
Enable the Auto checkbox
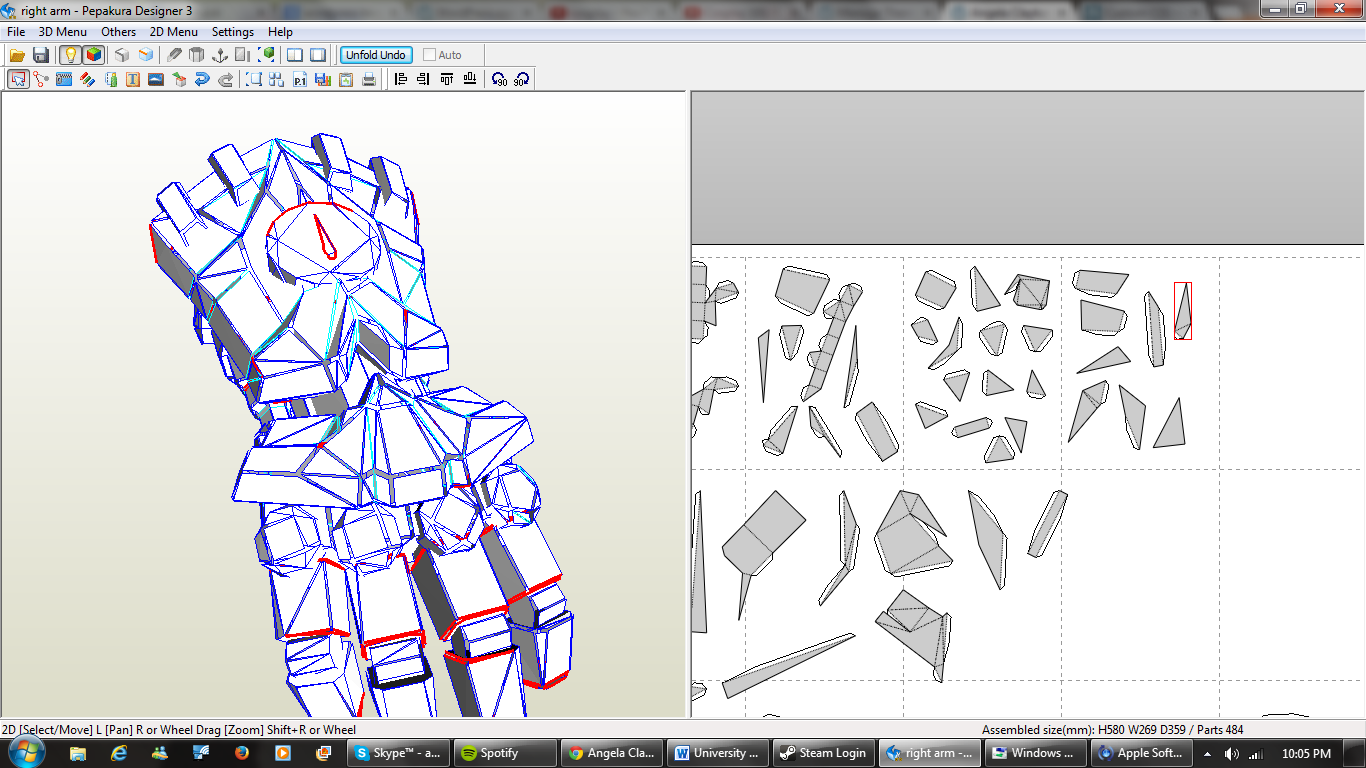click(430, 55)
